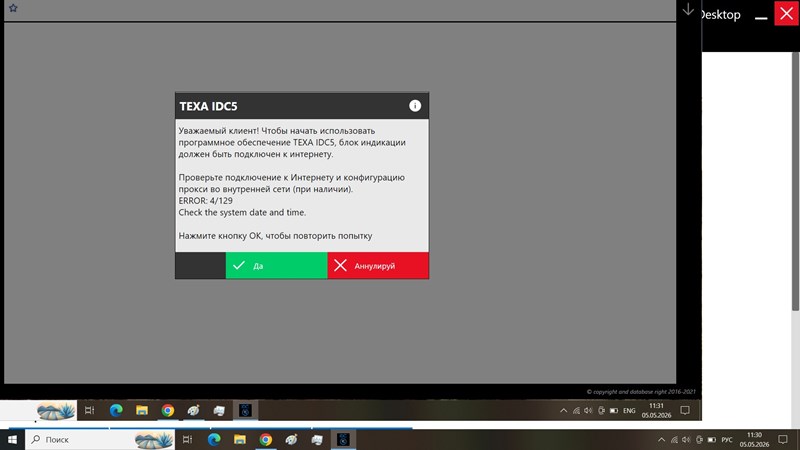800x450 pixels.
Task: Open Google Chrome on the inner remote taskbar
Action: pos(167,410)
